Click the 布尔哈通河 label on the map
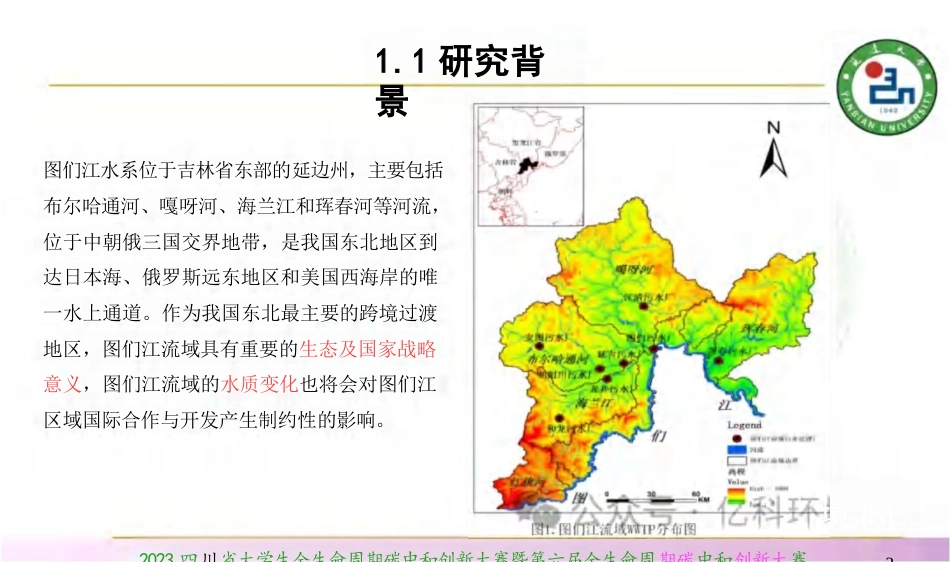 point(558,359)
